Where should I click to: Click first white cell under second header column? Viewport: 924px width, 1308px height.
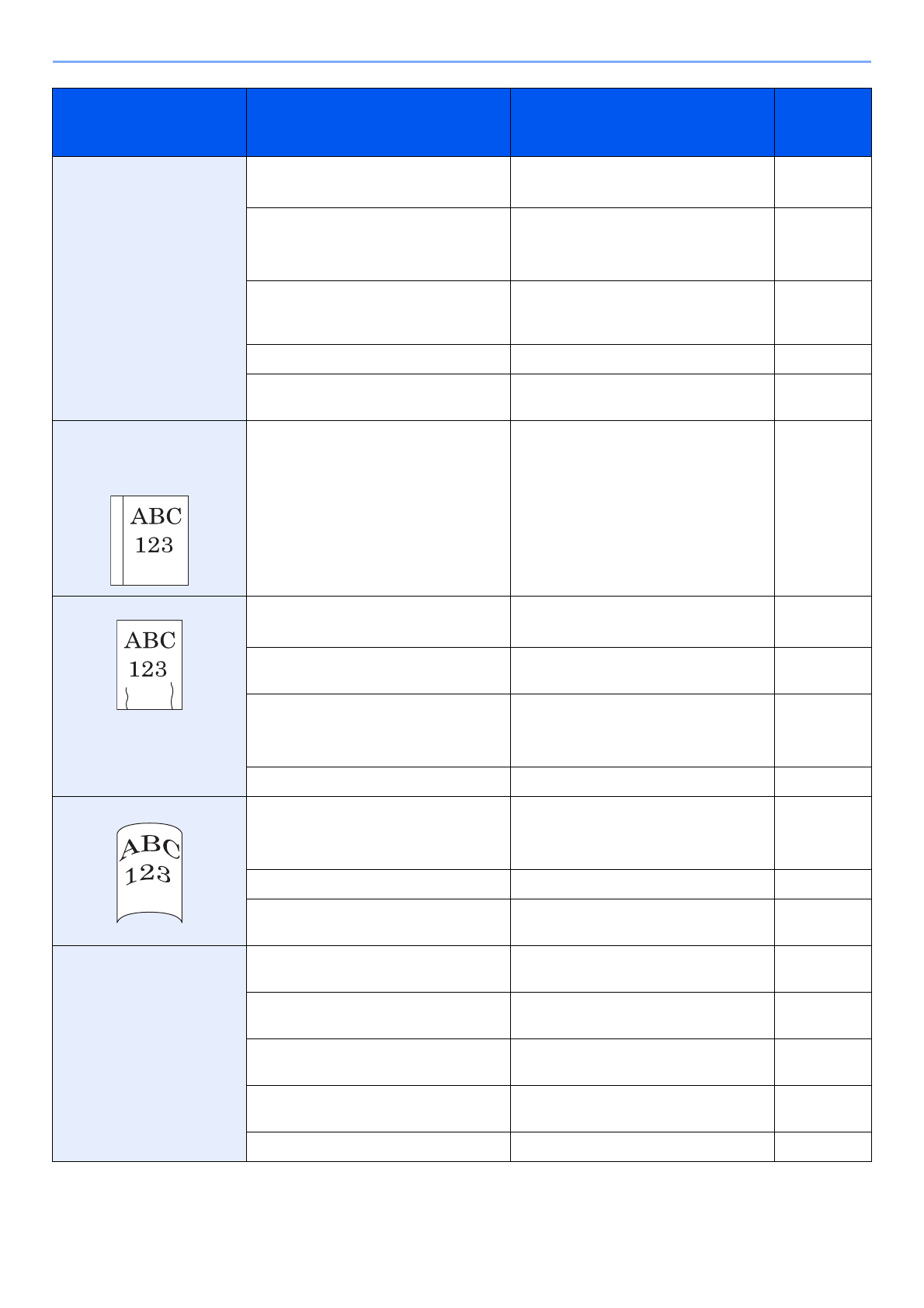378,183
